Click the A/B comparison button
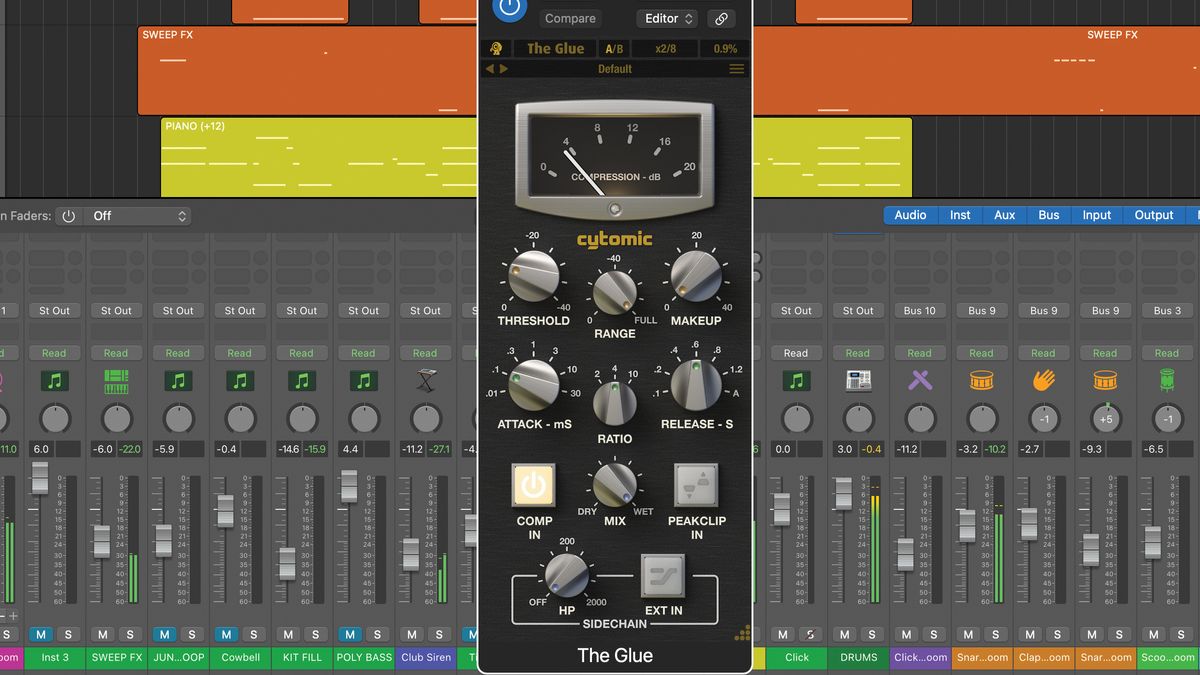The height and width of the screenshot is (675, 1200). [x=613, y=48]
